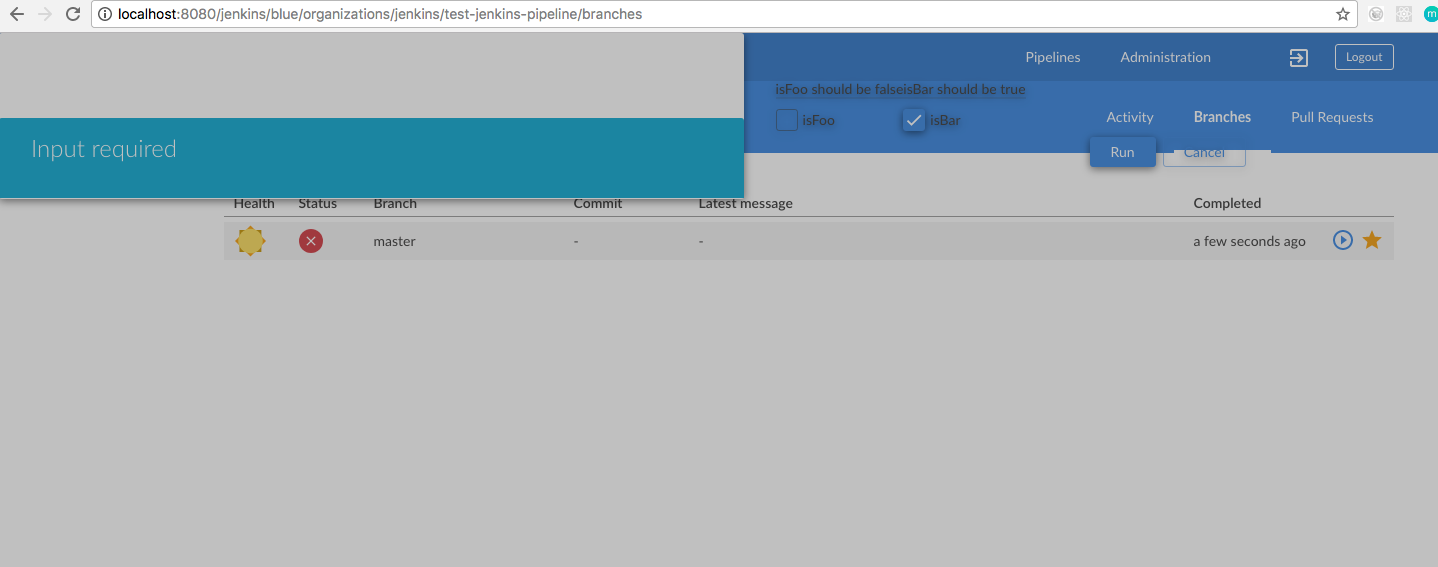The image size is (1438, 567).
Task: Uncheck the isBar checkbox
Action: tap(913, 120)
